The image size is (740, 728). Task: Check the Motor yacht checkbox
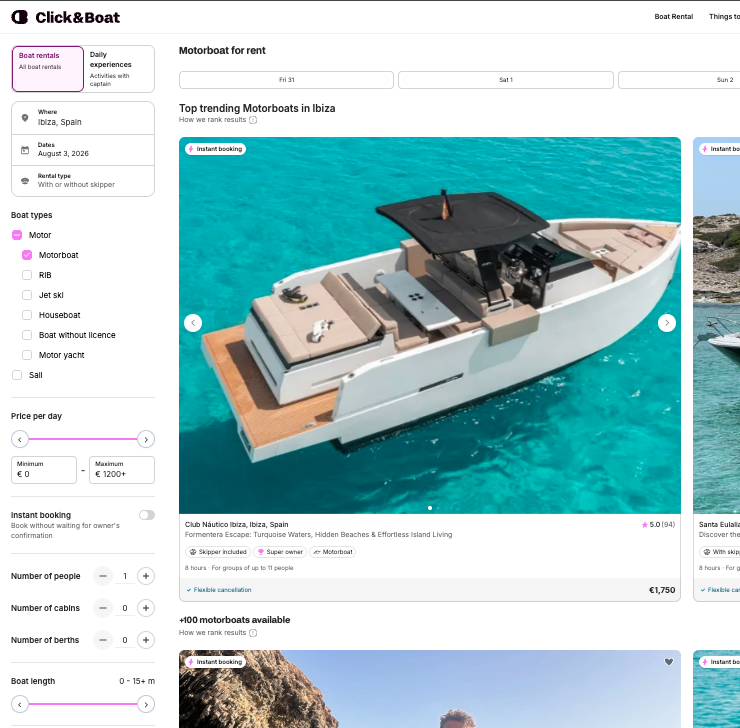pyautogui.click(x=27, y=355)
